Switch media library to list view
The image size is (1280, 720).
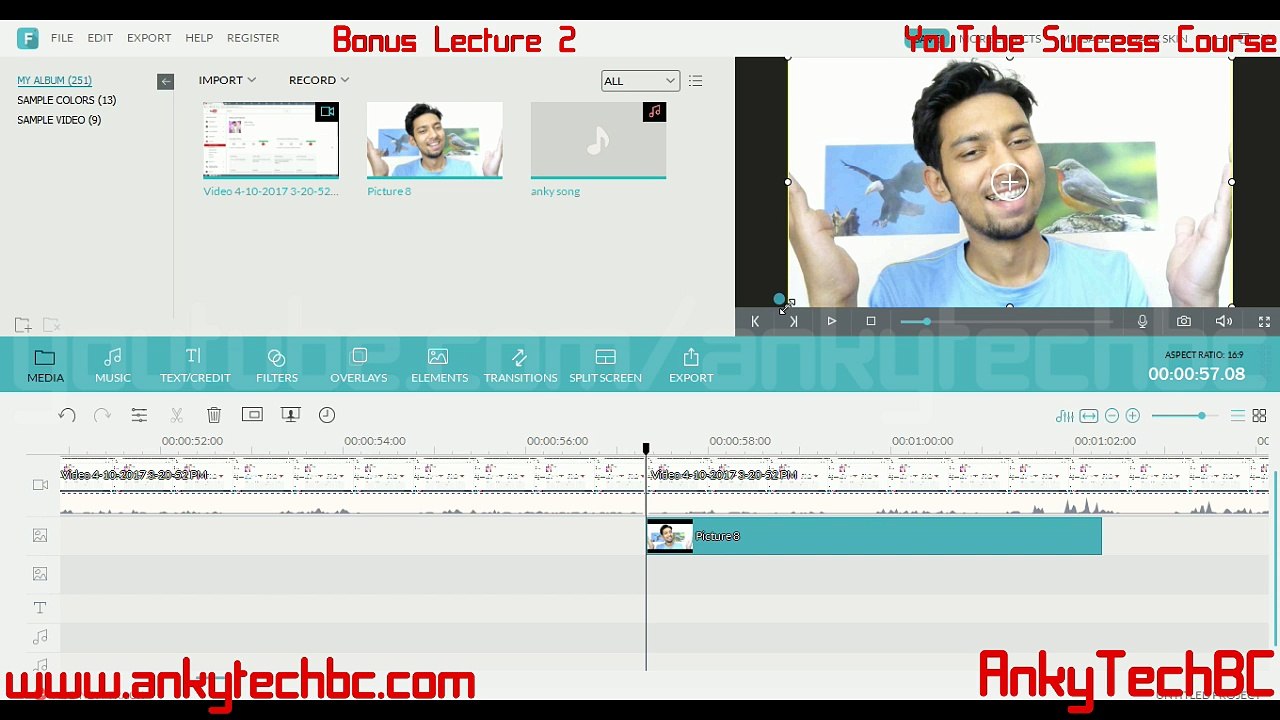[696, 81]
